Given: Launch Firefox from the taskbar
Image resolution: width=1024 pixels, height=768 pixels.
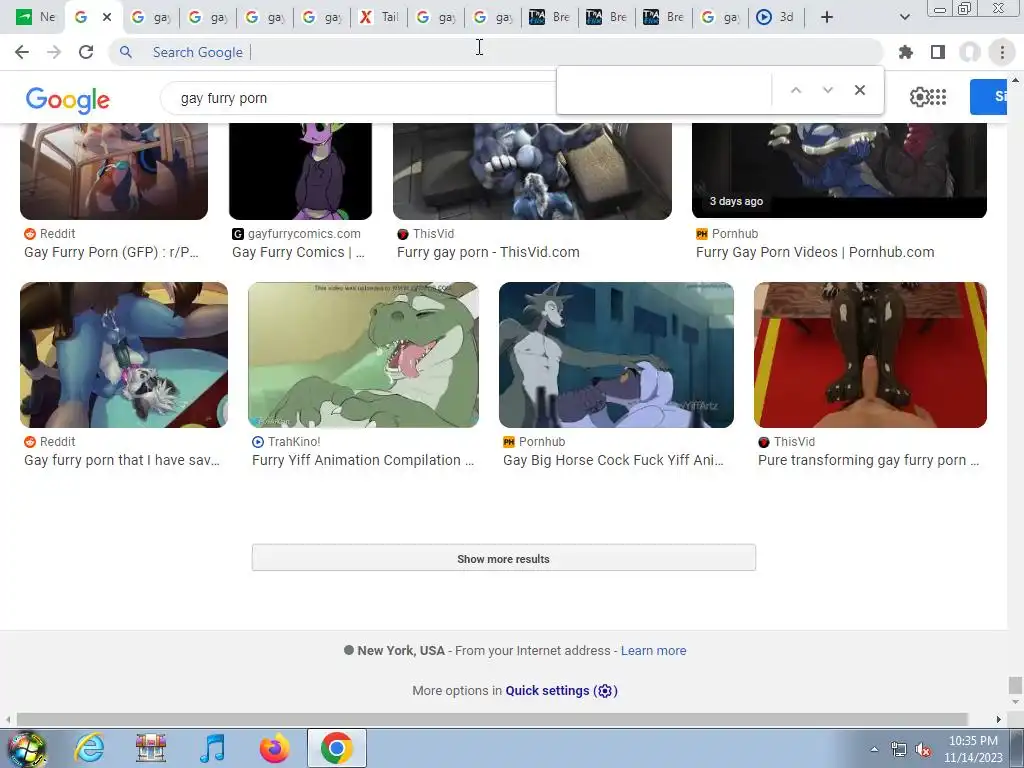Looking at the screenshot, I should pyautogui.click(x=274, y=748).
